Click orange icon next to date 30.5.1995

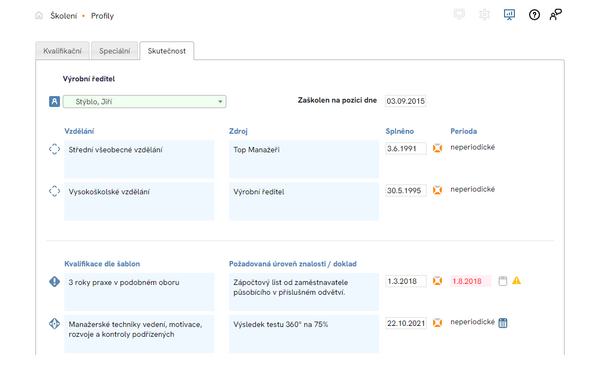(x=437, y=190)
